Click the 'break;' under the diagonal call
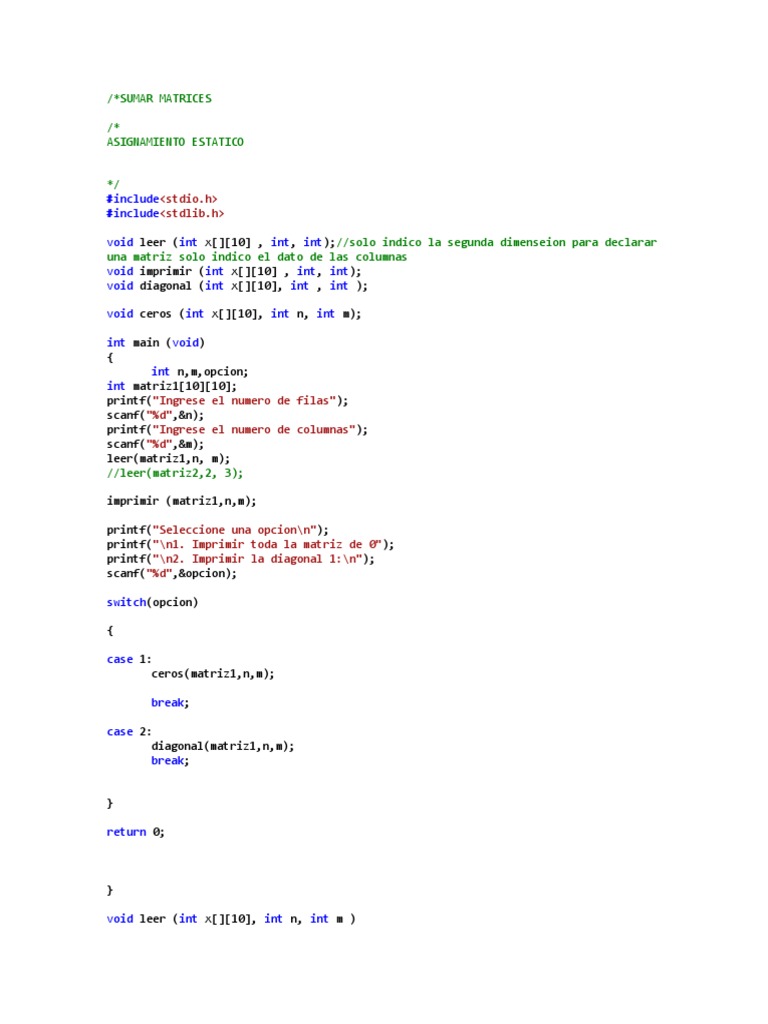The height and width of the screenshot is (1024, 768). click(170, 760)
